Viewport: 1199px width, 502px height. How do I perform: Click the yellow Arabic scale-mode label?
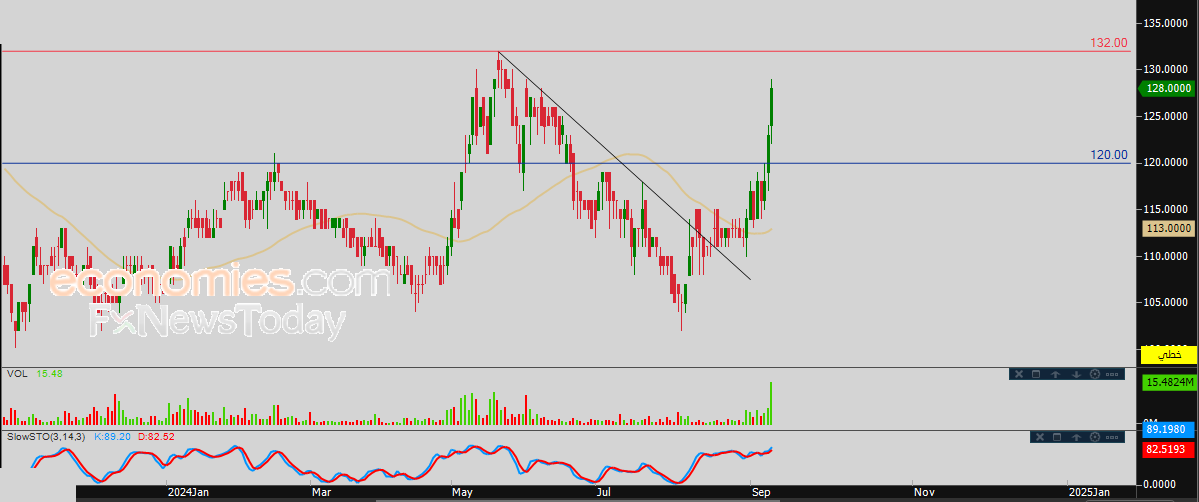(1168, 355)
